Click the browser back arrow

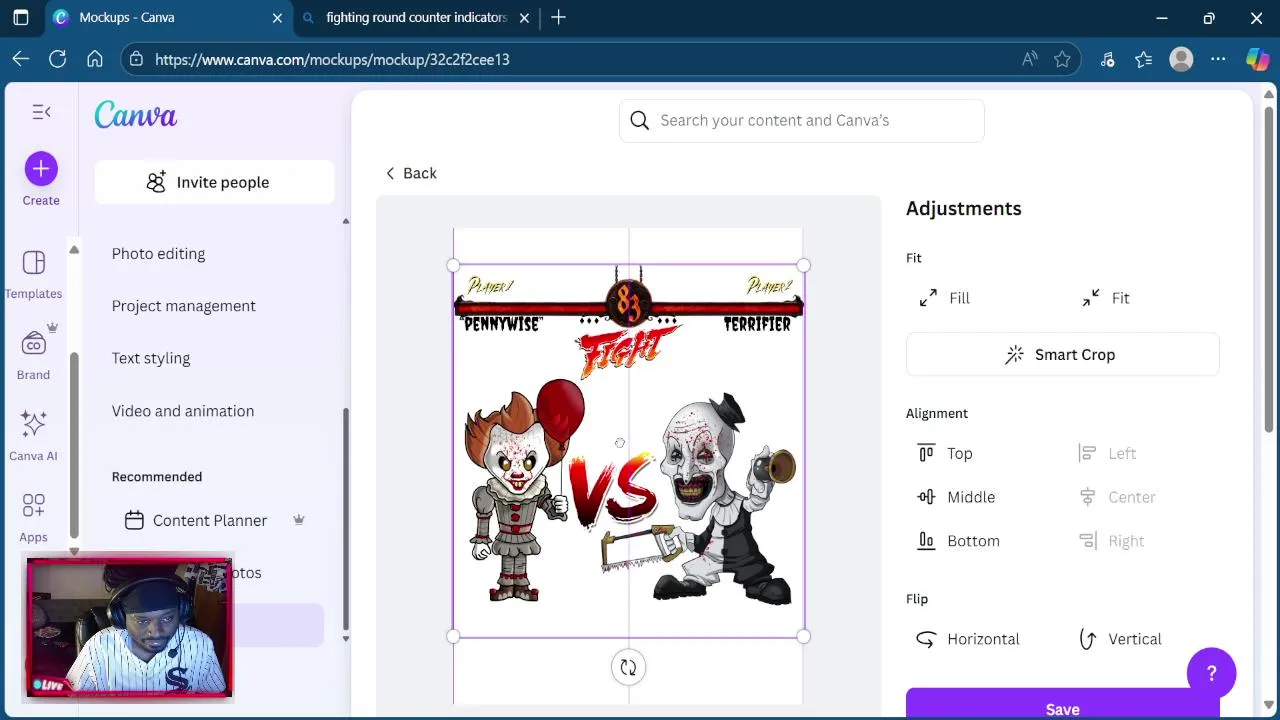[20, 59]
